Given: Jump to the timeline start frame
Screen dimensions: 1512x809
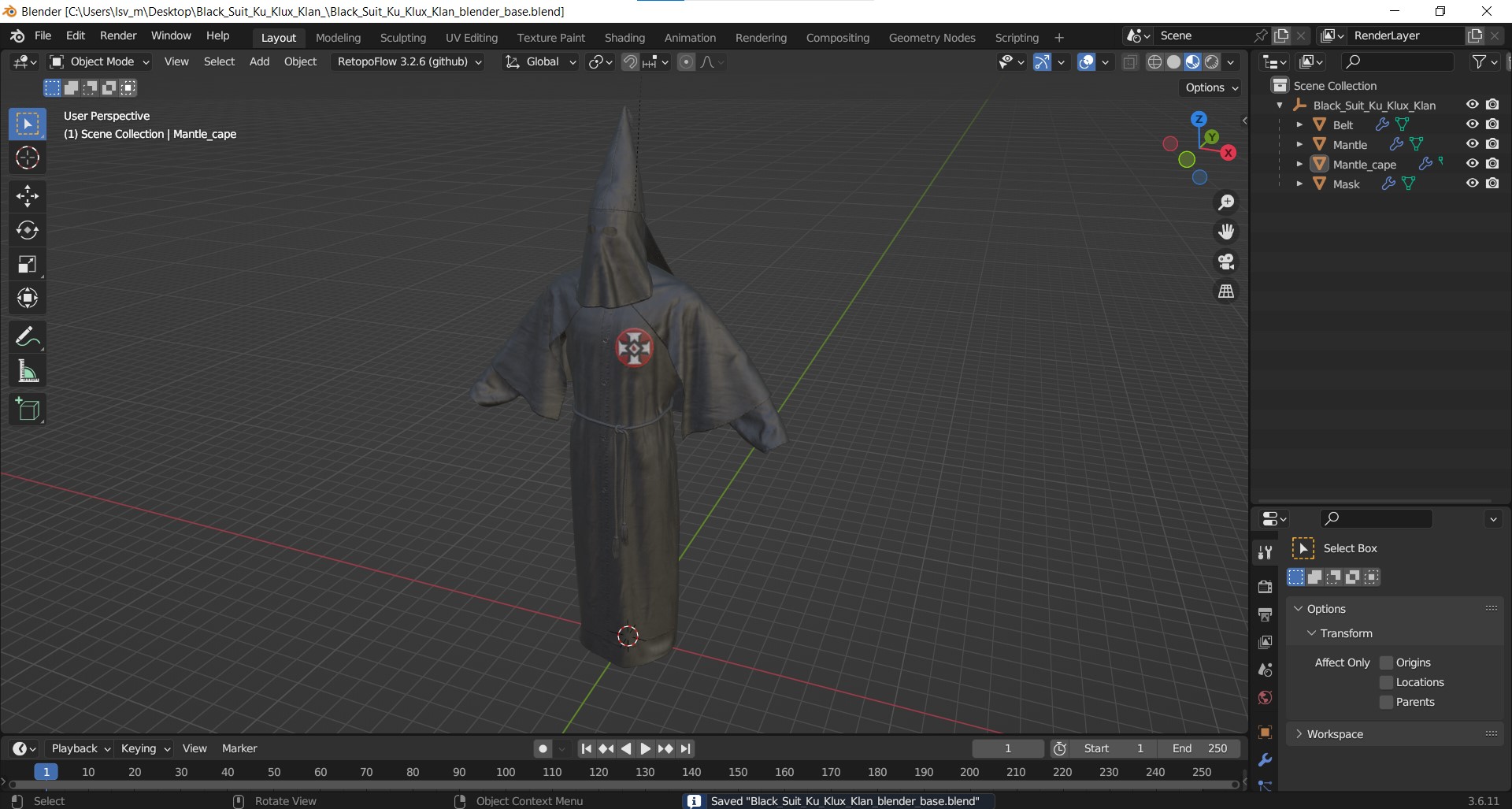Looking at the screenshot, I should [586, 748].
